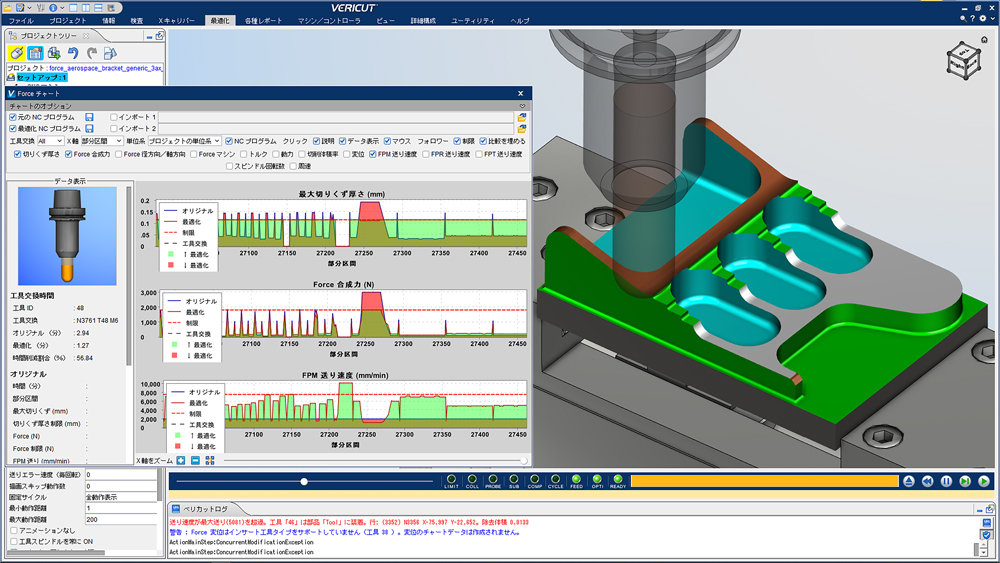Click the blue info icon in quick-access bar
Viewport: 1000px width, 563px height.
coord(53,8)
